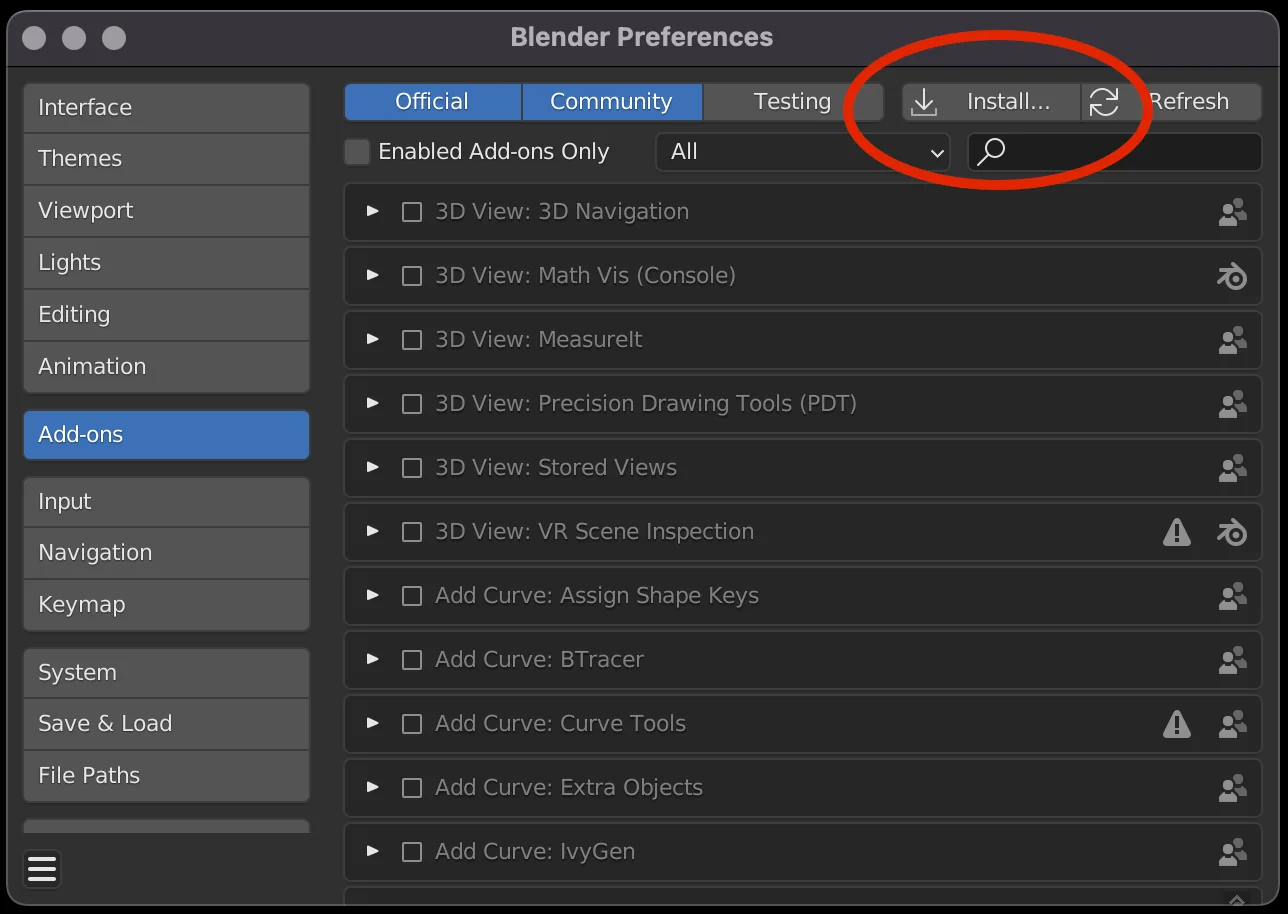The width and height of the screenshot is (1288, 914).
Task: Expand the BTracer add-on details
Action: click(x=373, y=659)
